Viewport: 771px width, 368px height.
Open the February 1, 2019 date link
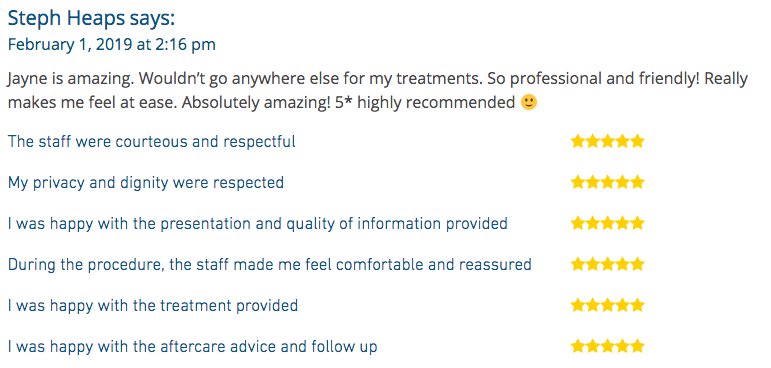click(112, 44)
